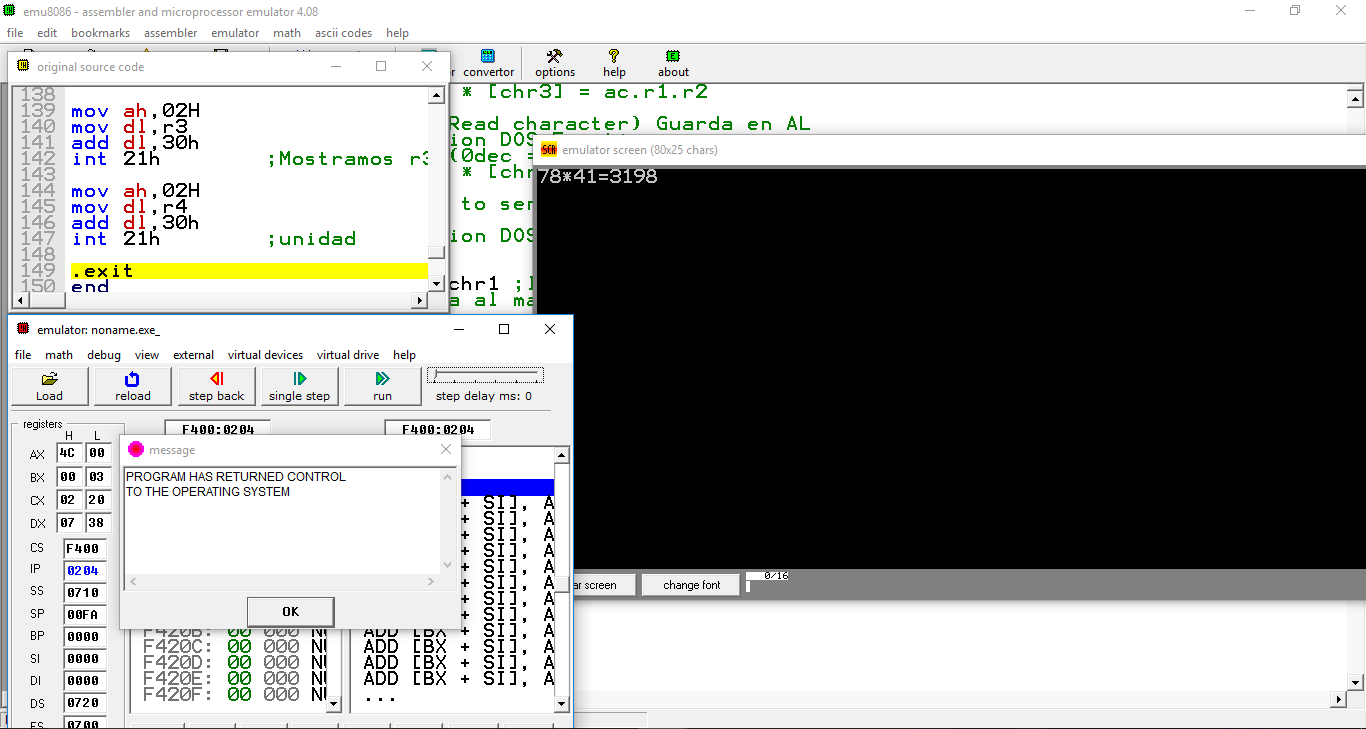Viewport: 1366px width, 729px height.
Task: Click output text 78*41=3198 on emulator screen
Action: tap(597, 177)
